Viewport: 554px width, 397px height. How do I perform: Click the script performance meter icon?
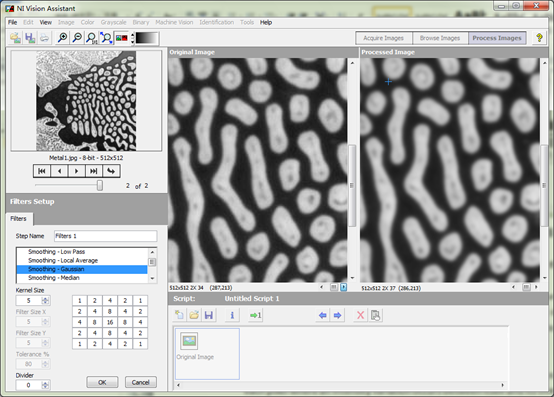[375, 315]
